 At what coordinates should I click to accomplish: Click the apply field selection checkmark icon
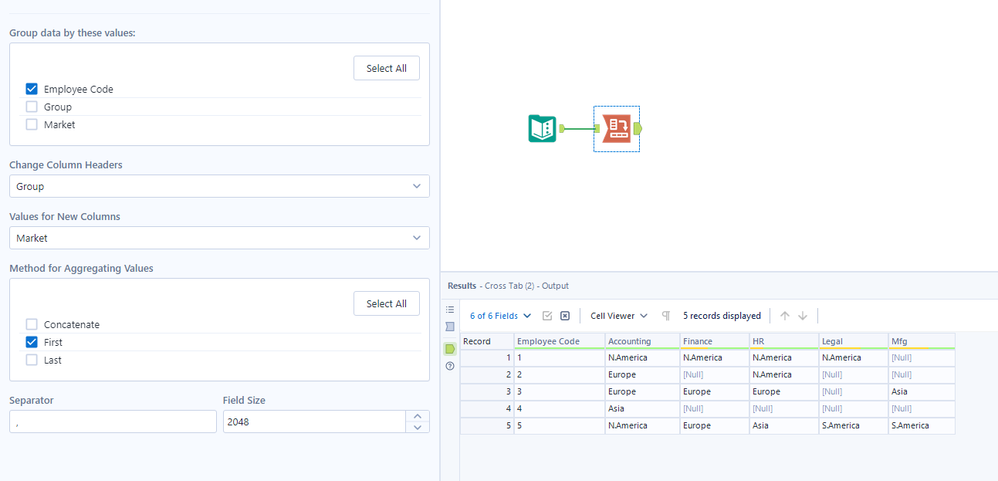click(547, 316)
